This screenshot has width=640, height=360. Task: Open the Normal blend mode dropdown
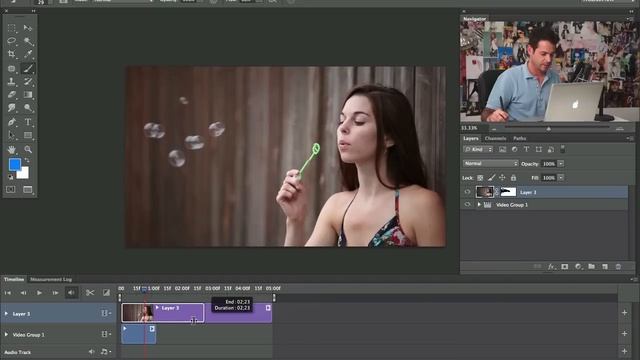coord(491,164)
